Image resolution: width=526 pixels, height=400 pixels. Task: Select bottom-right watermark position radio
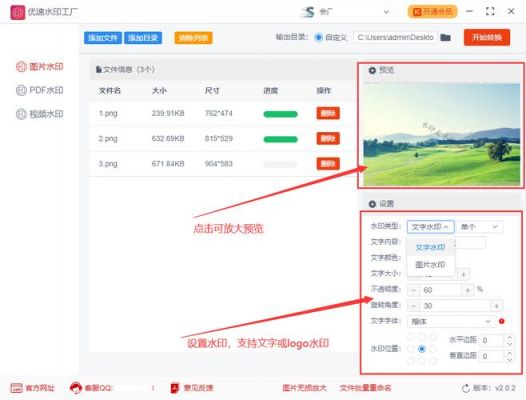(433, 361)
